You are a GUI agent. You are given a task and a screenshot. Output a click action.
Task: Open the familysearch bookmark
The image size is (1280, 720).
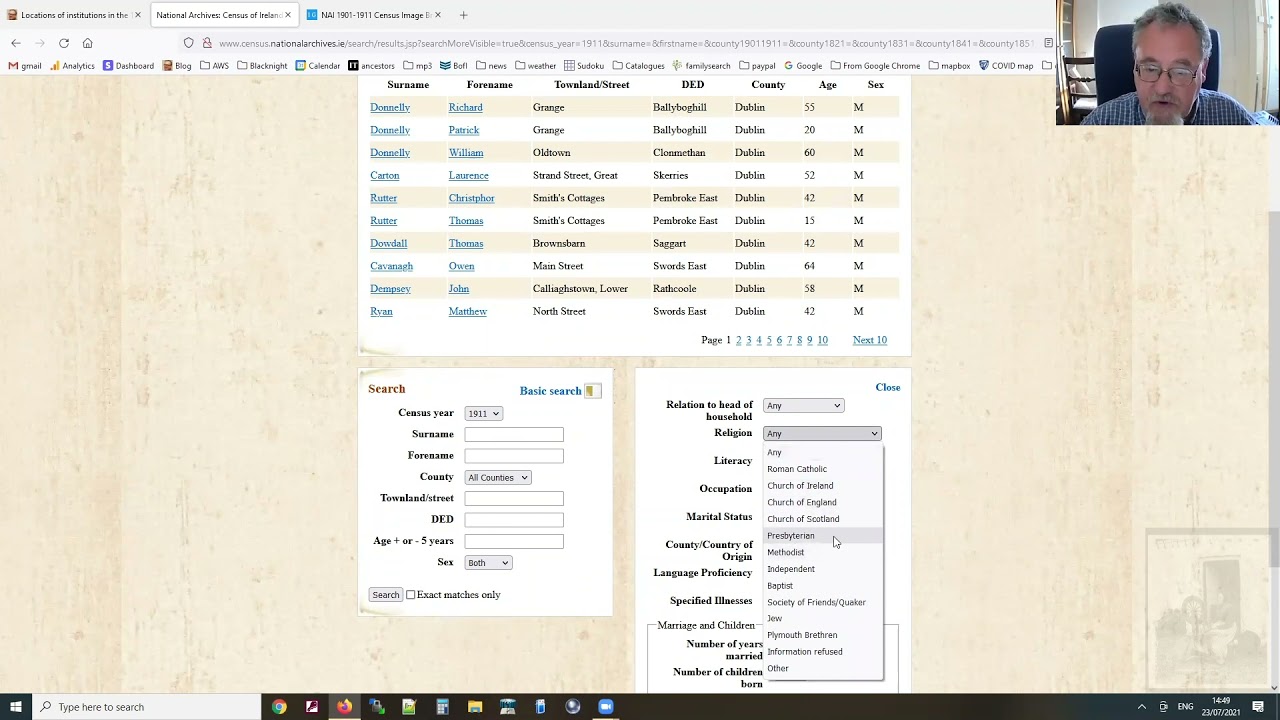pyautogui.click(x=701, y=66)
